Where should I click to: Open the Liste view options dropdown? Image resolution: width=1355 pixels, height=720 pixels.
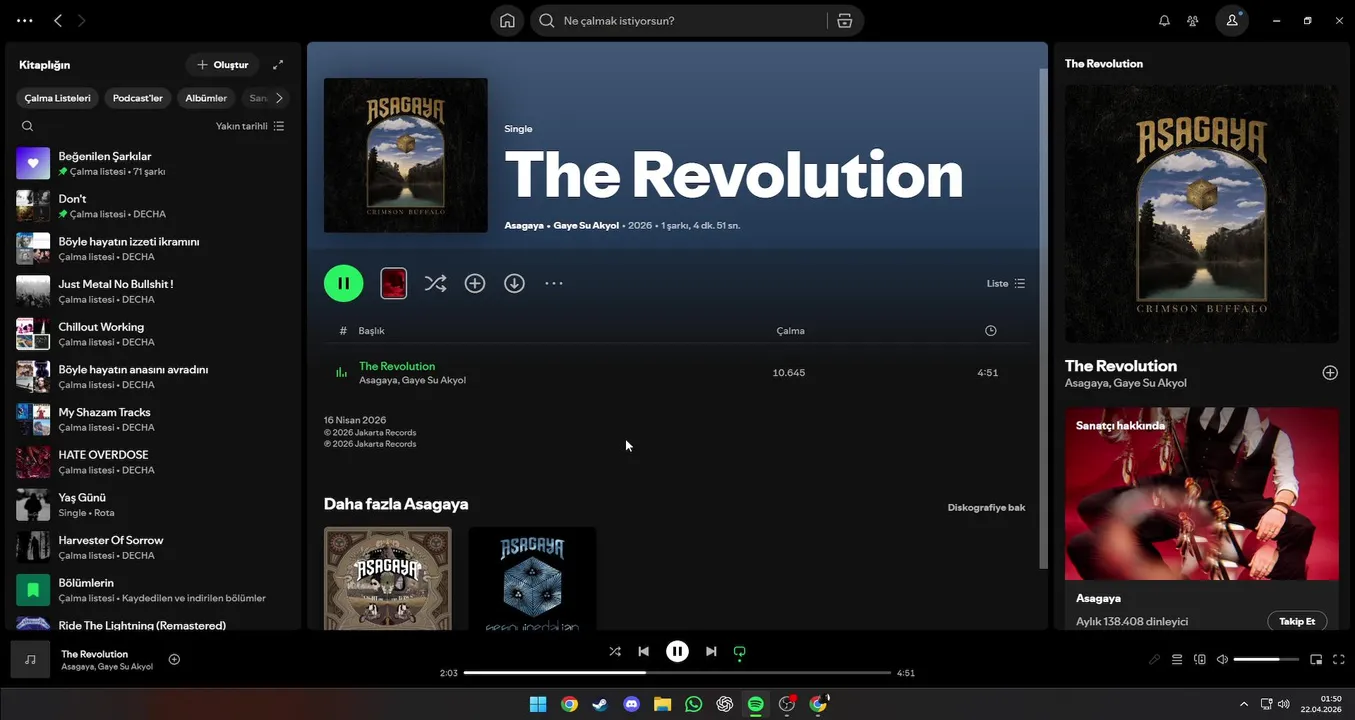point(1005,283)
